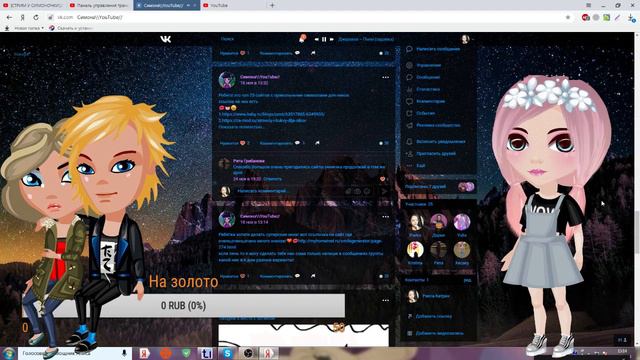Open author avatar of 13:32 post
This screenshot has width=640, height=360.
(x=227, y=80)
